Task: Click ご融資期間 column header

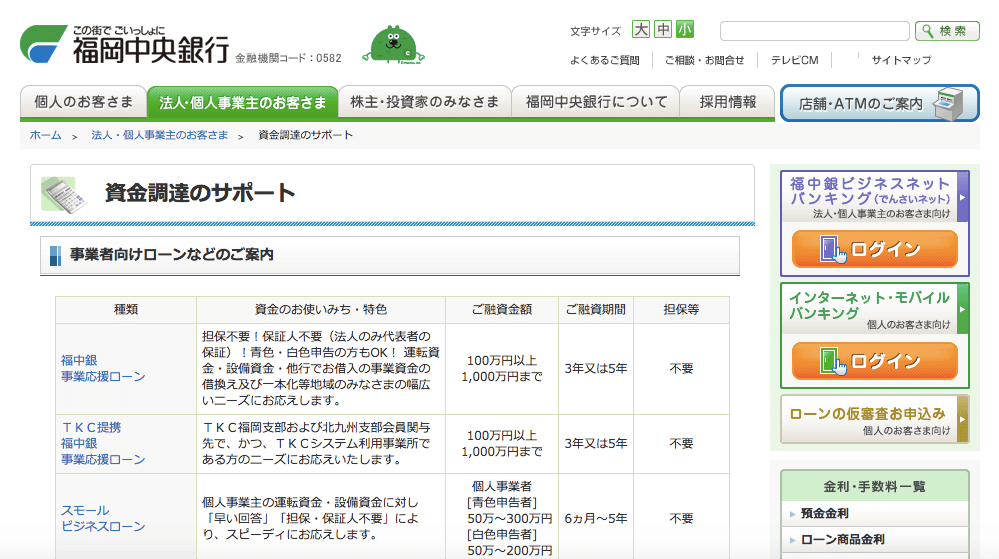Action: pos(596,309)
